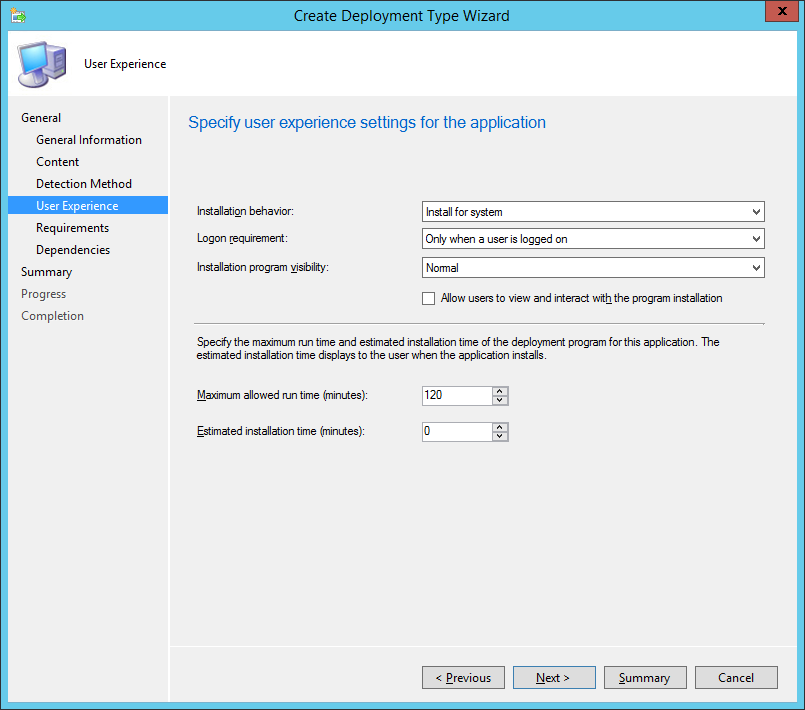Click the Next button

554,678
